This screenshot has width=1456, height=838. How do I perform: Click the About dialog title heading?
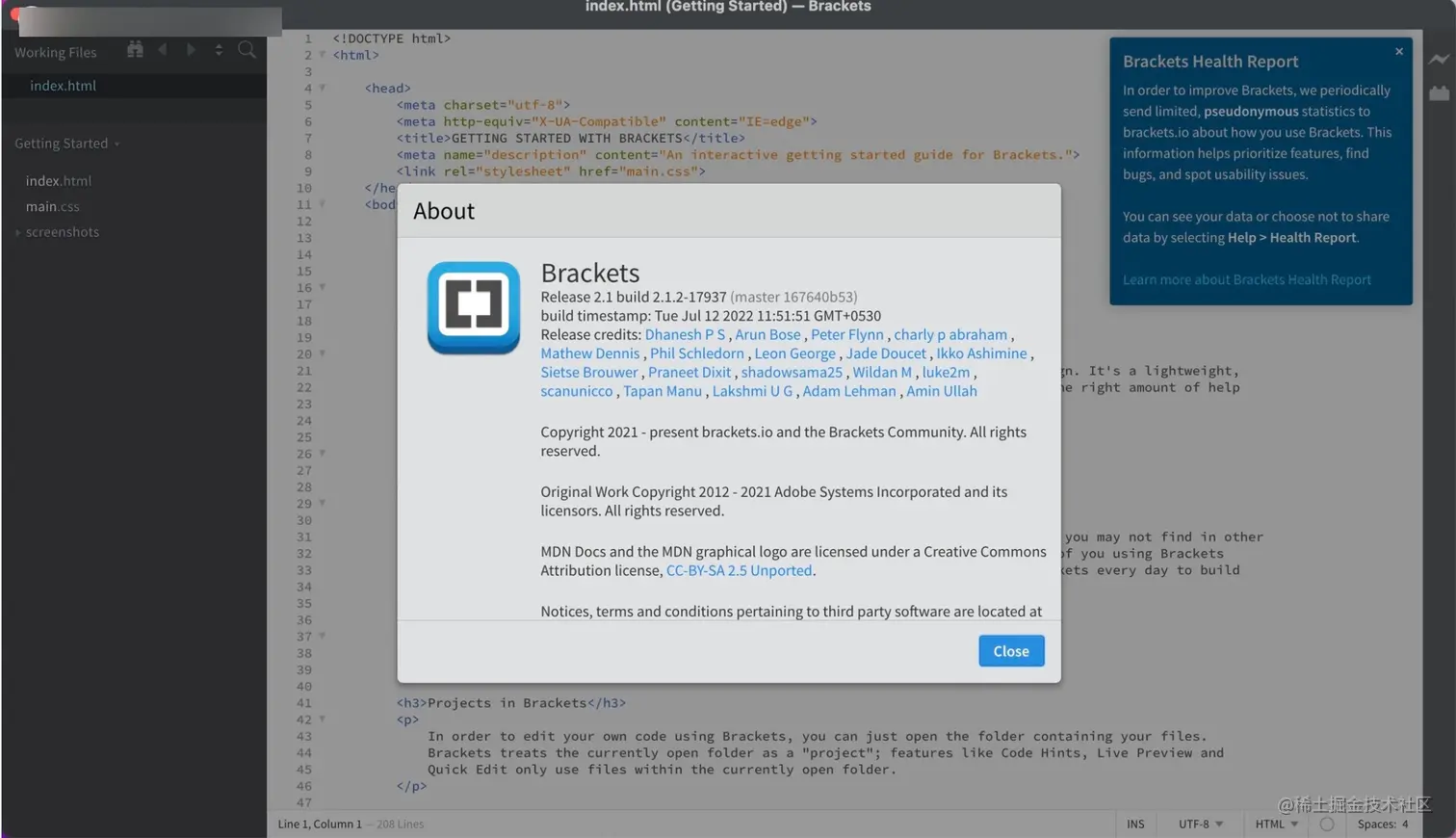pyautogui.click(x=444, y=211)
